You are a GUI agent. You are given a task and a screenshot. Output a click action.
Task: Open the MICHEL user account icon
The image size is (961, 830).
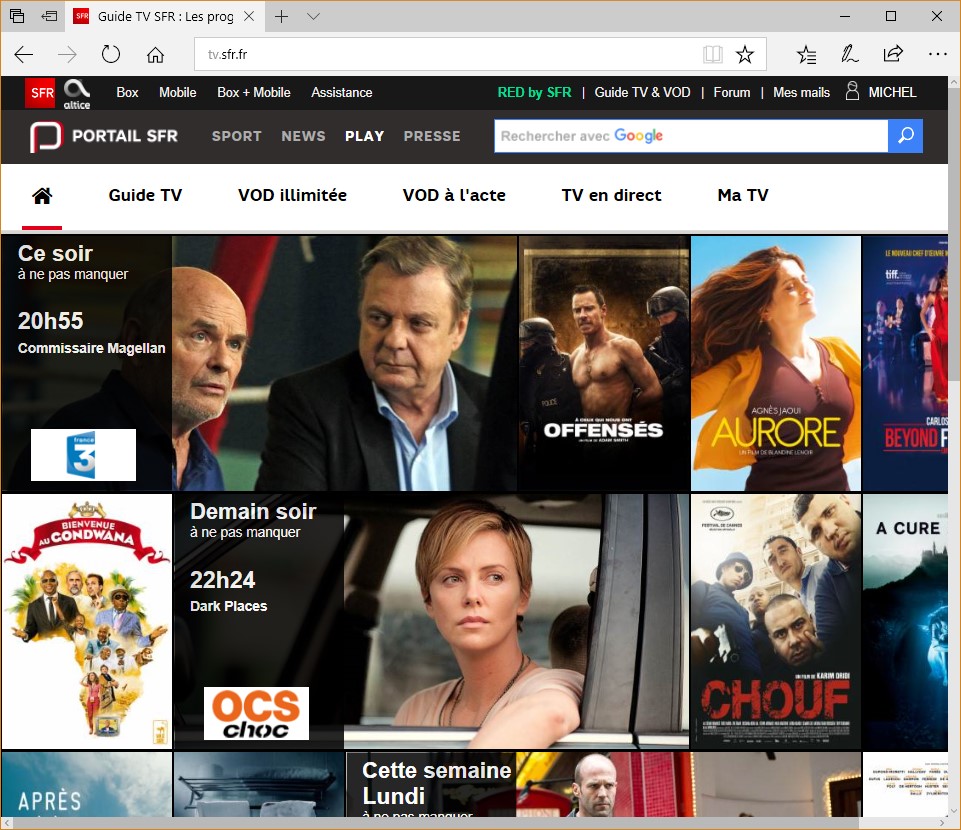click(852, 91)
